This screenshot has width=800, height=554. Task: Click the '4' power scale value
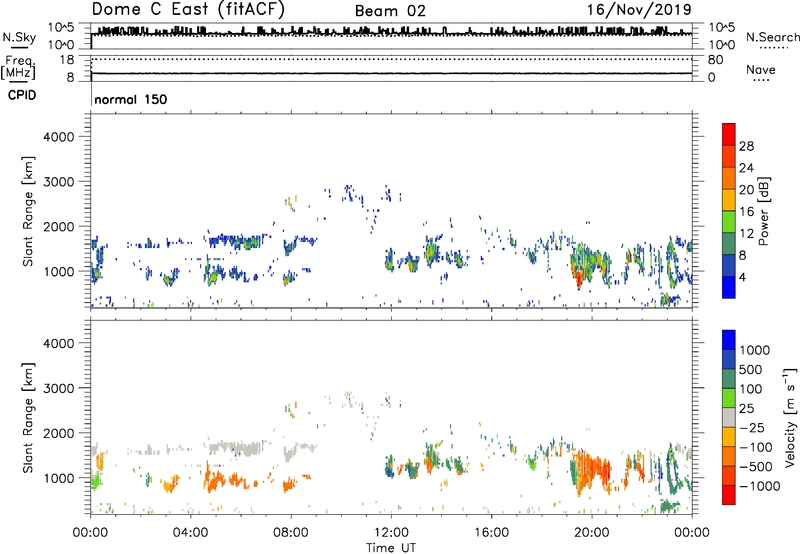coord(743,277)
